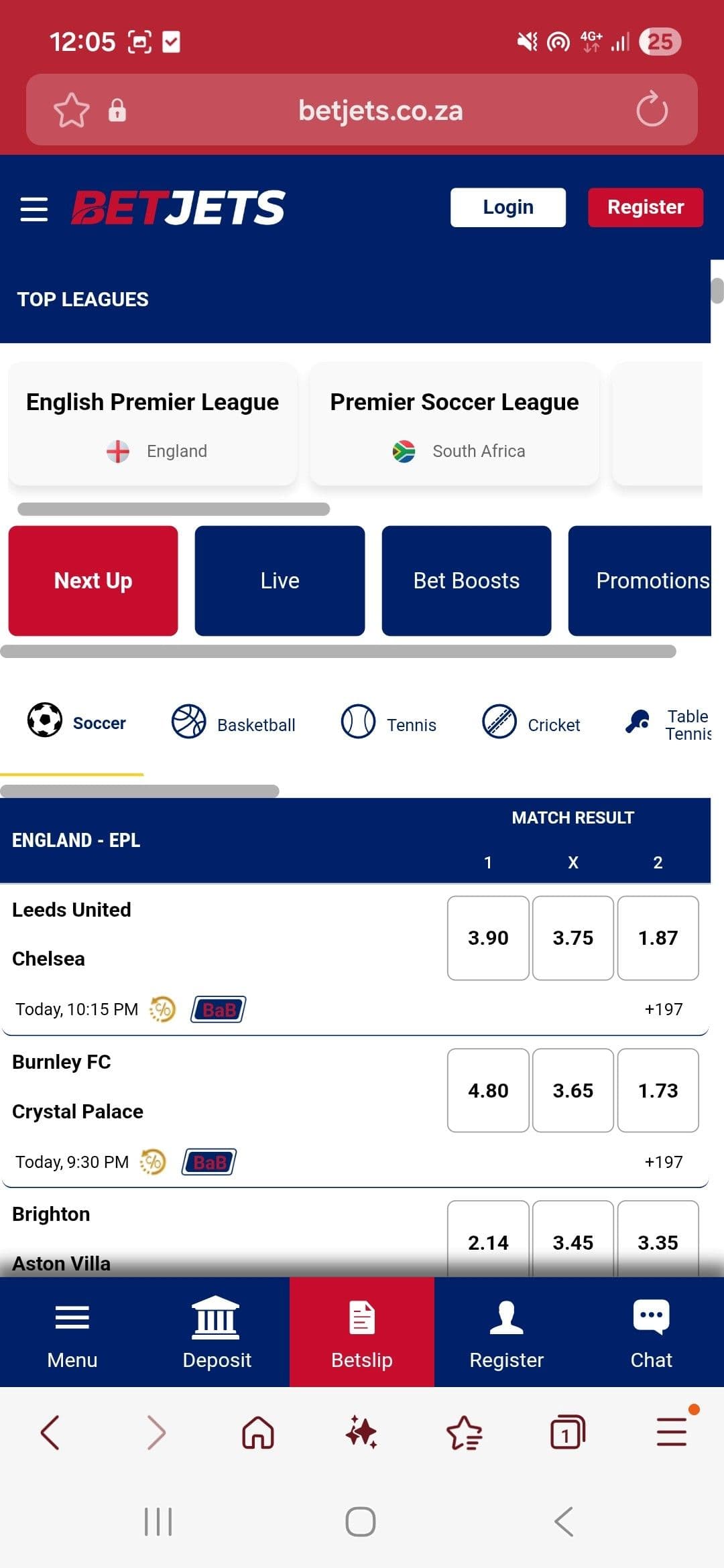Open the Bet Boosts tab
Image resolution: width=724 pixels, height=1568 pixels.
click(x=465, y=580)
